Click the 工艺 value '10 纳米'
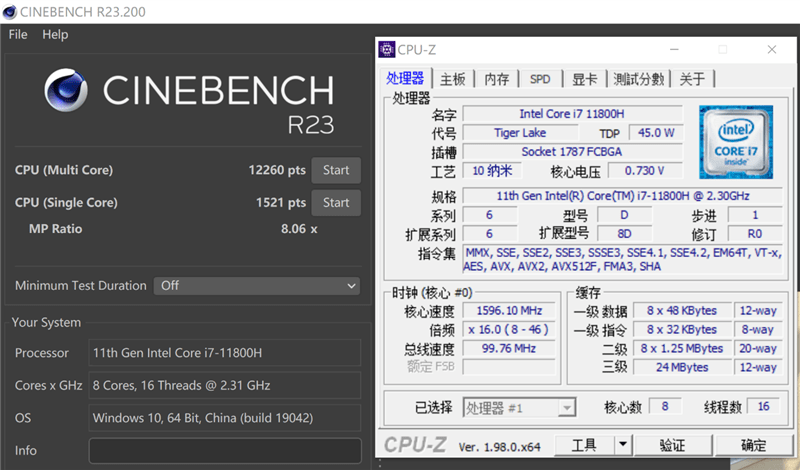Viewport: 800px width, 470px height. pos(492,170)
